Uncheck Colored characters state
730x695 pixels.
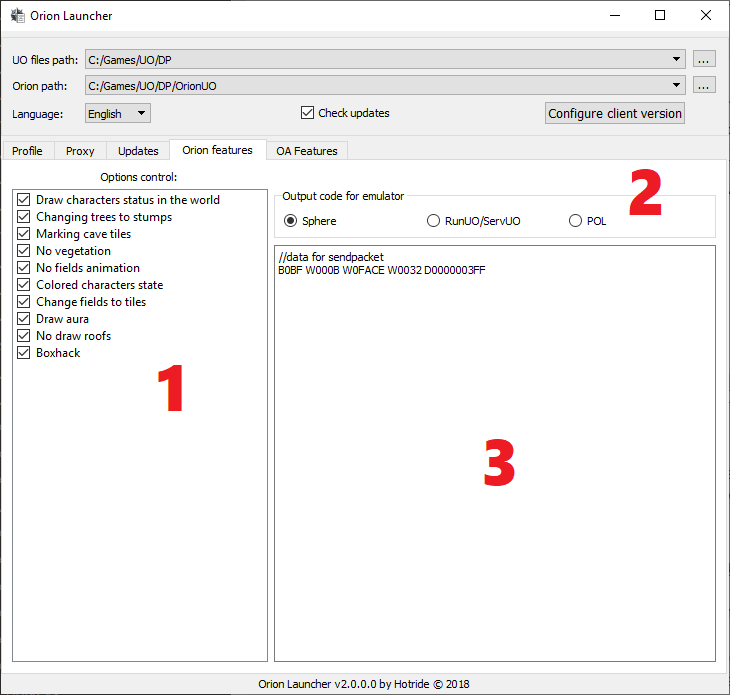[x=24, y=285]
